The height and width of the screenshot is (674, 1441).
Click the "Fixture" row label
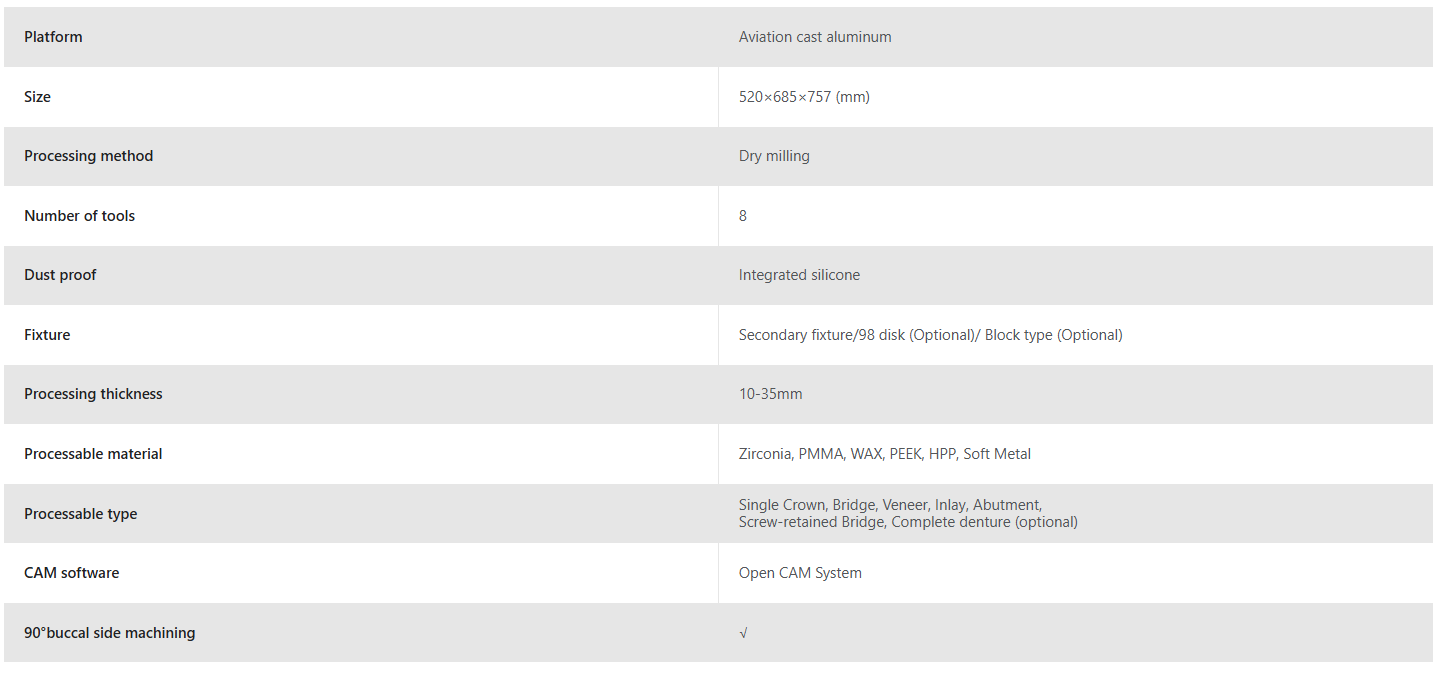47,335
